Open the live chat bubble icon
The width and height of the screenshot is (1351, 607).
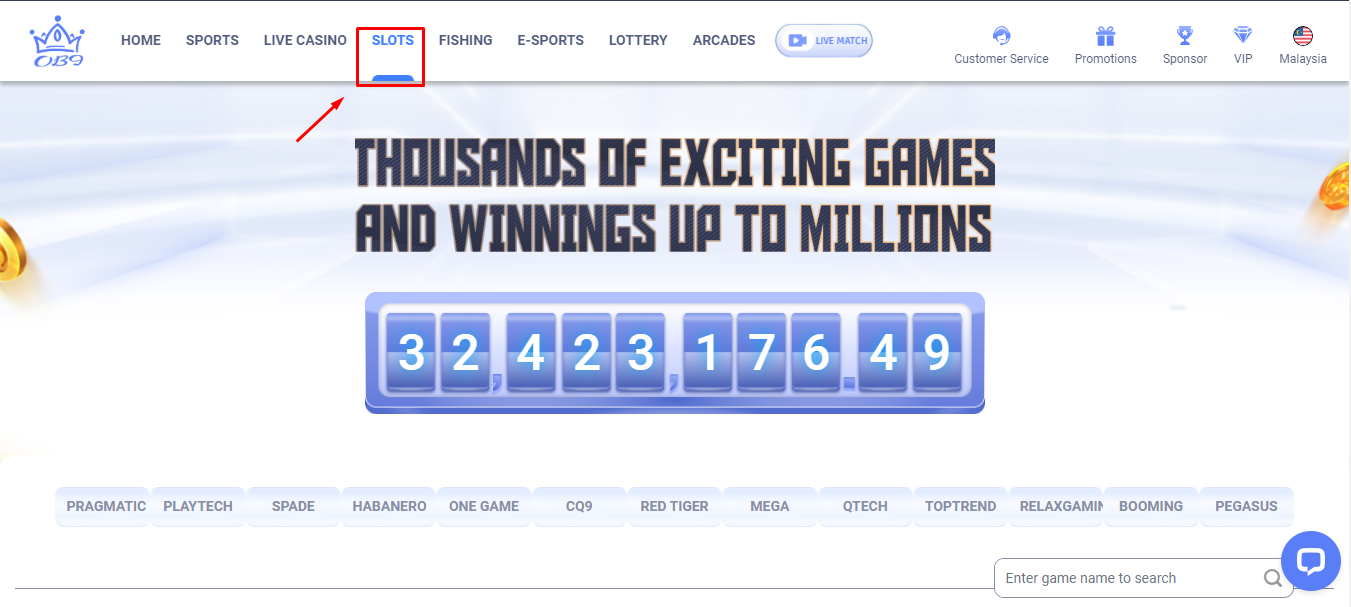pyautogui.click(x=1311, y=561)
